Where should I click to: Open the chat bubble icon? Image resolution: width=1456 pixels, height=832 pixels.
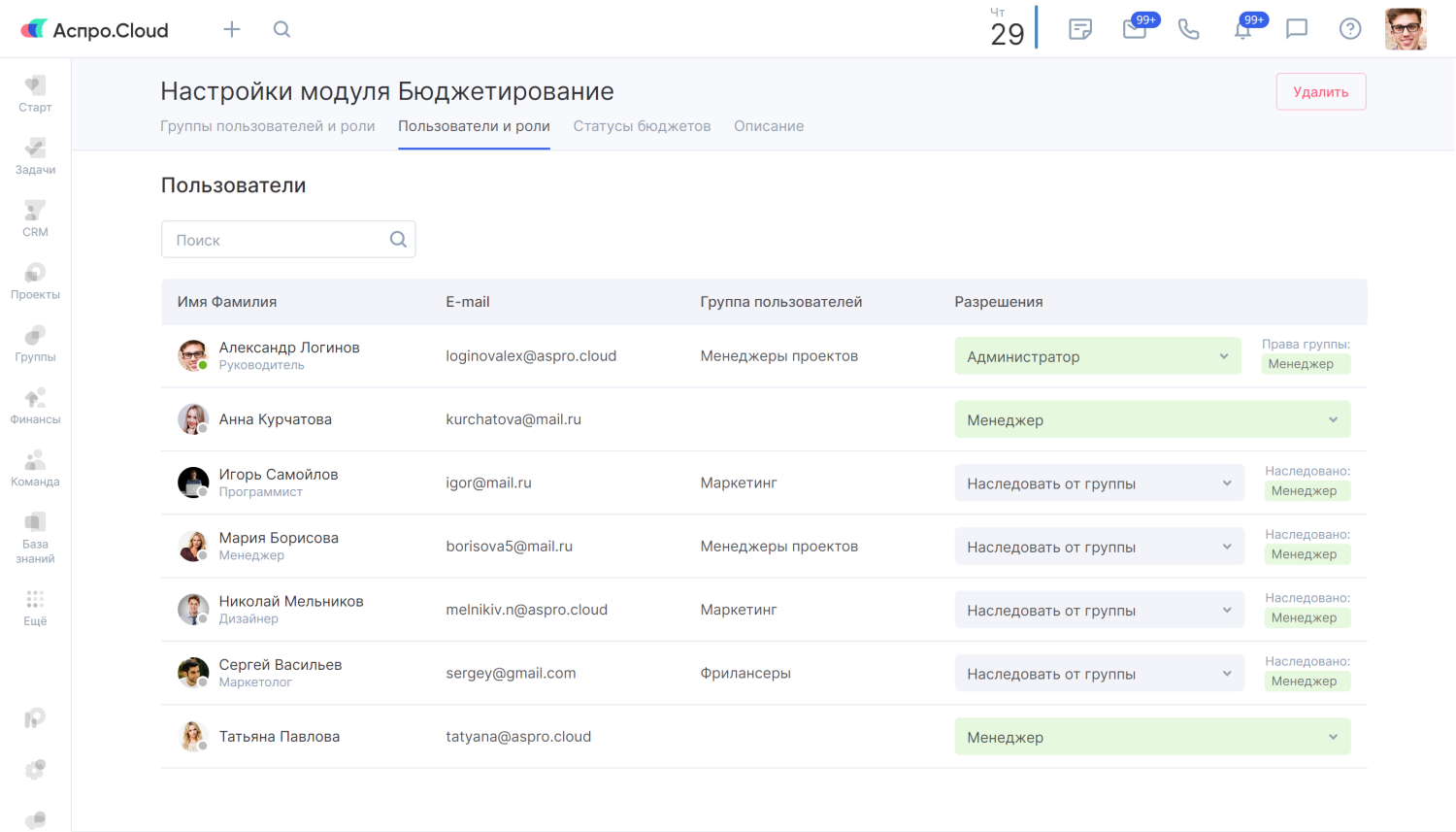(x=1296, y=29)
